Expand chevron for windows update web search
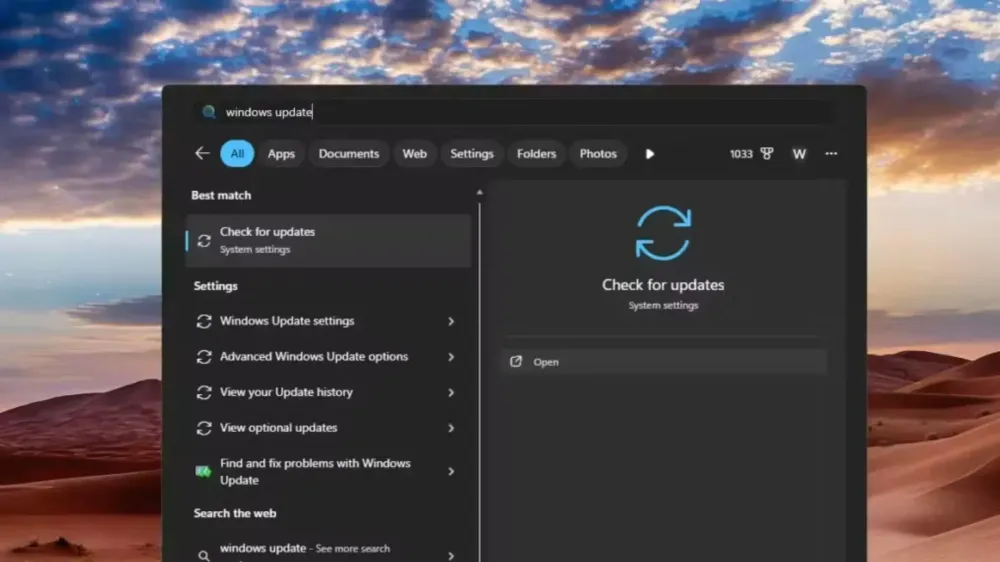This screenshot has height=562, width=1000. [x=451, y=556]
